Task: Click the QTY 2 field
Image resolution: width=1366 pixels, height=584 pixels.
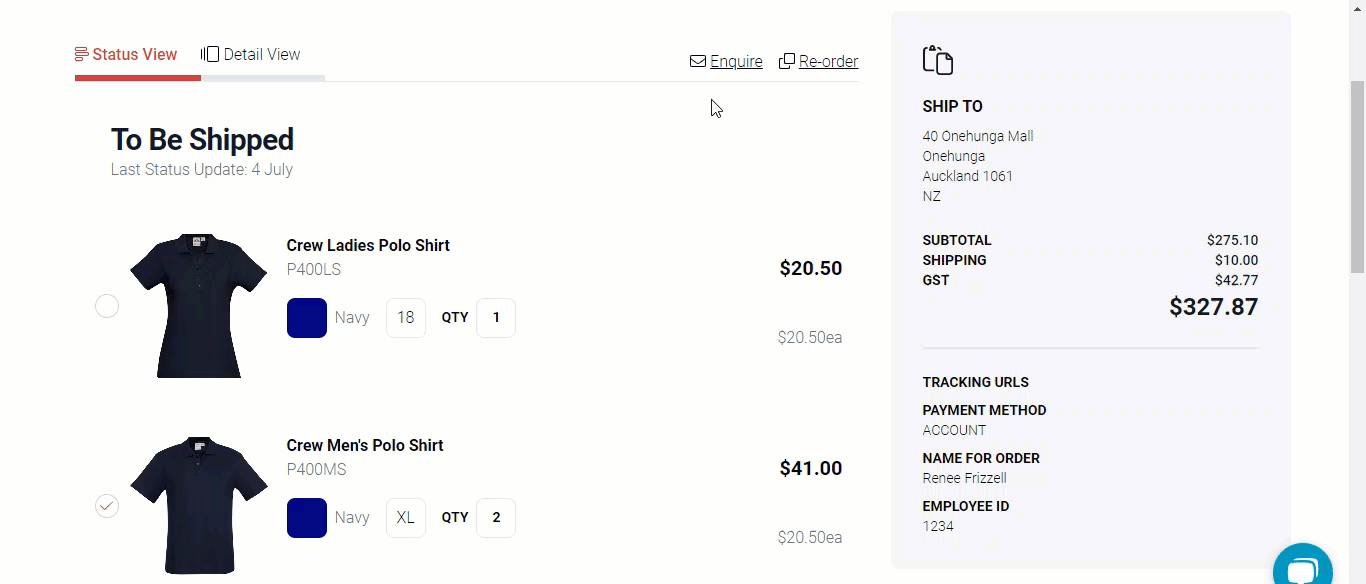Action: 496,518
